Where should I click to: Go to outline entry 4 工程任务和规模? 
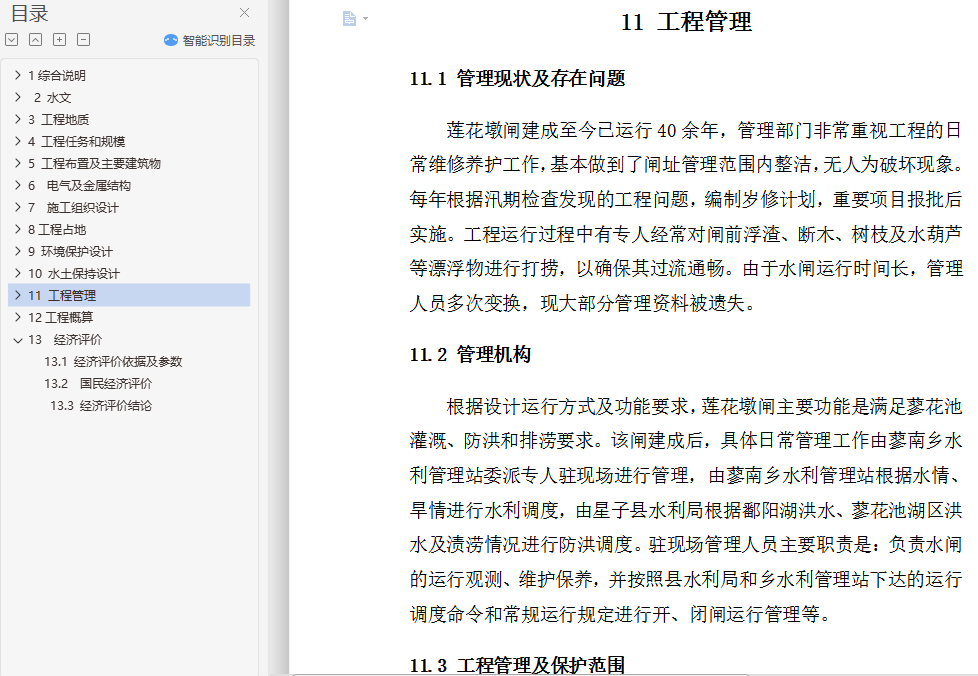[76, 142]
